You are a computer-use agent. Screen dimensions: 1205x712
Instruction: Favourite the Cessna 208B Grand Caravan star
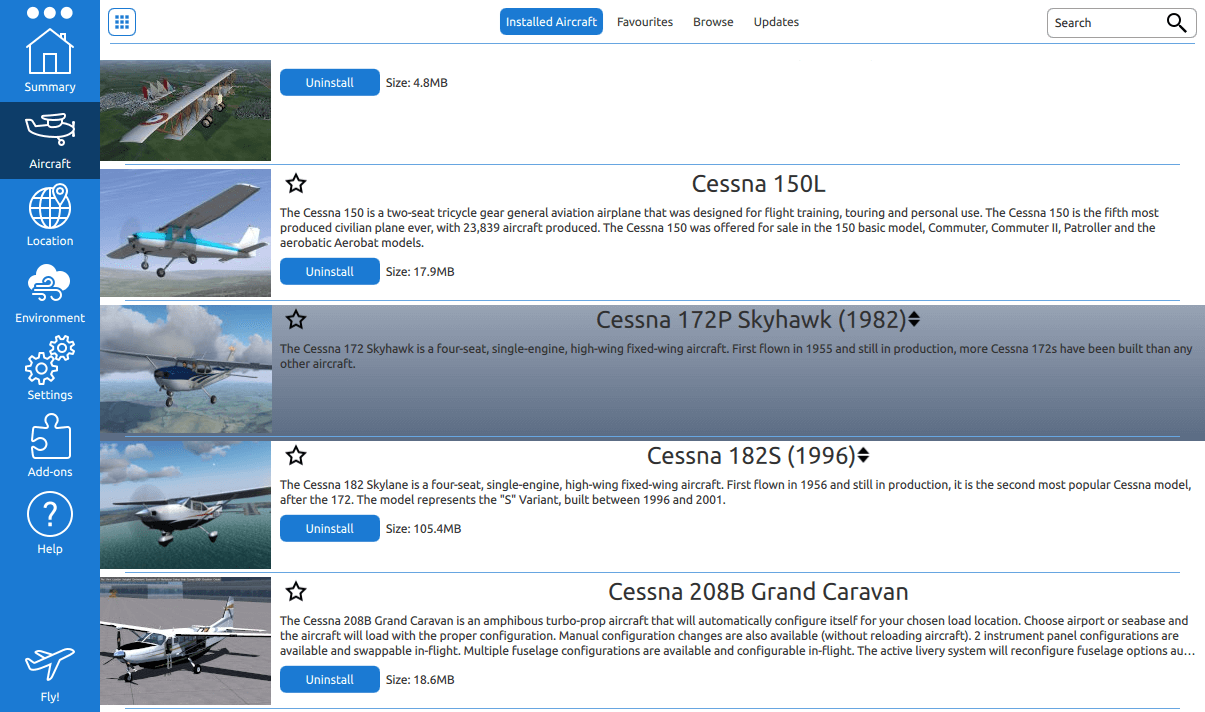tap(296, 591)
